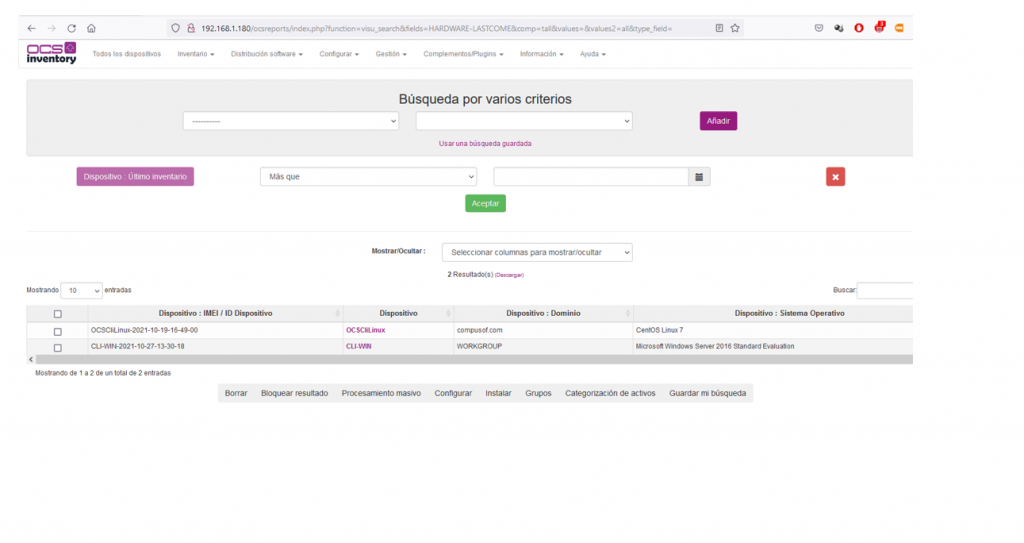Click the orange extension icon in toolbar

(899, 28)
